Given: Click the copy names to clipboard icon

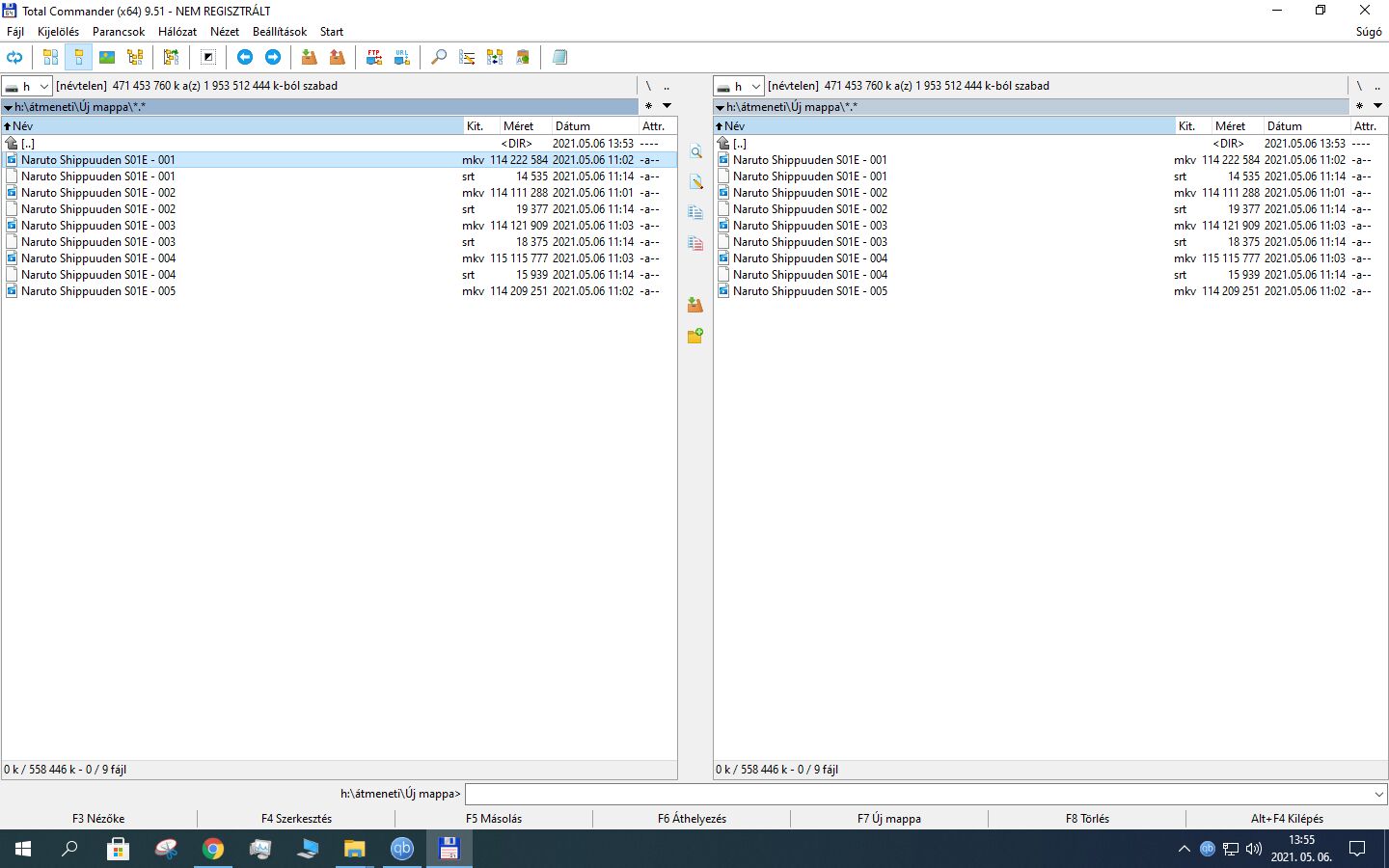Looking at the screenshot, I should (x=523, y=58).
